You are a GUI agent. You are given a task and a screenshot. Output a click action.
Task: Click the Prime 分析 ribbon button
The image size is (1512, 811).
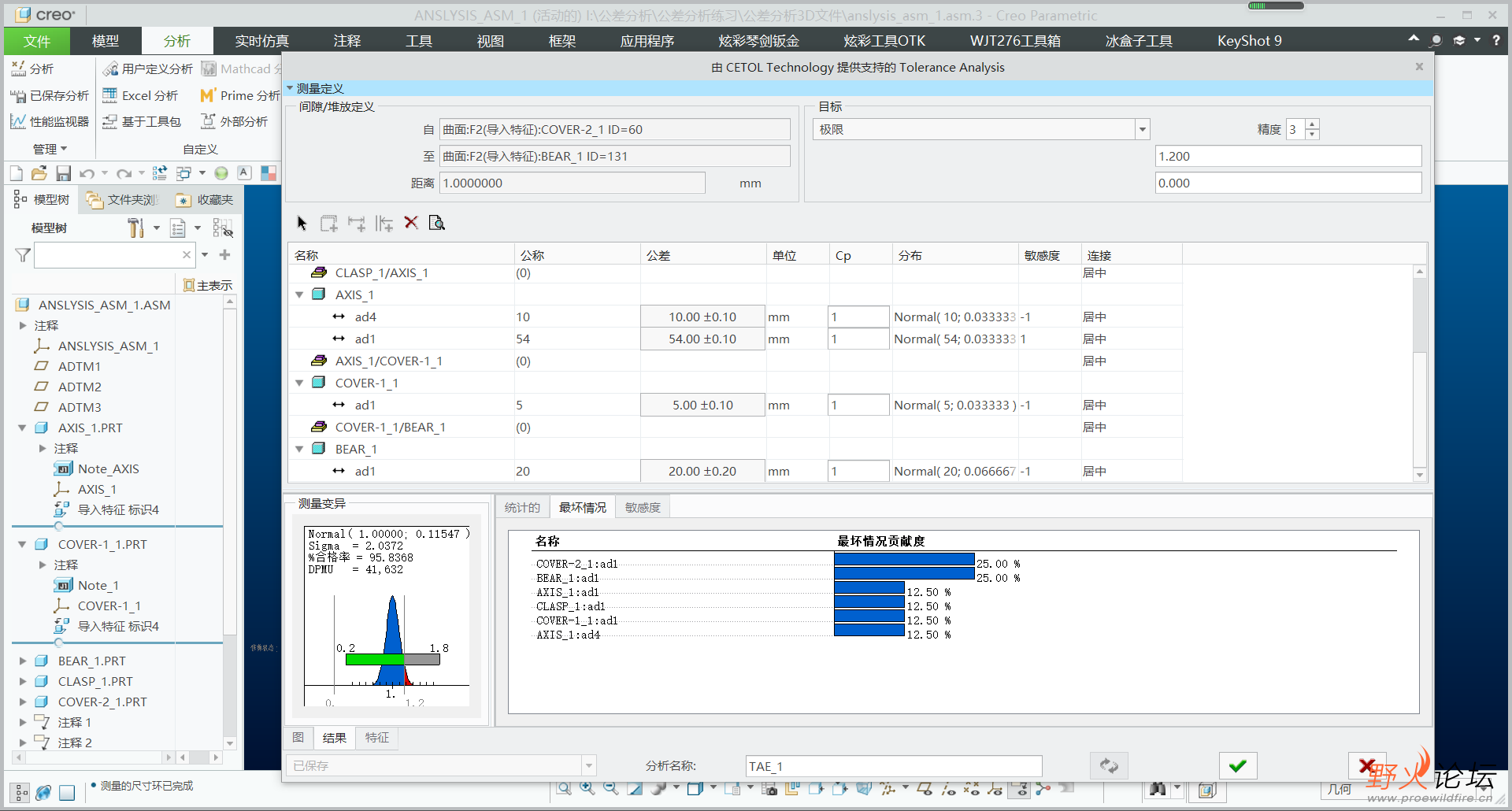point(240,95)
